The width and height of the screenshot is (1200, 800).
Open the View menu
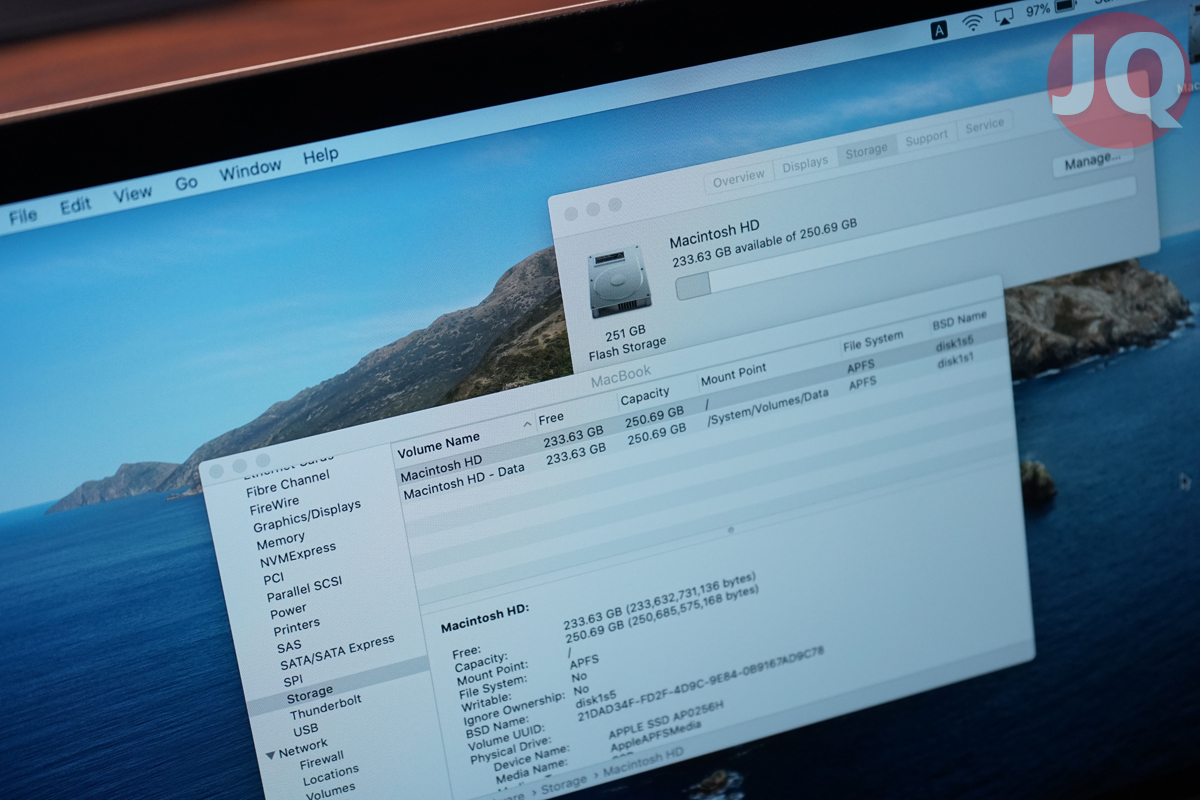click(132, 194)
